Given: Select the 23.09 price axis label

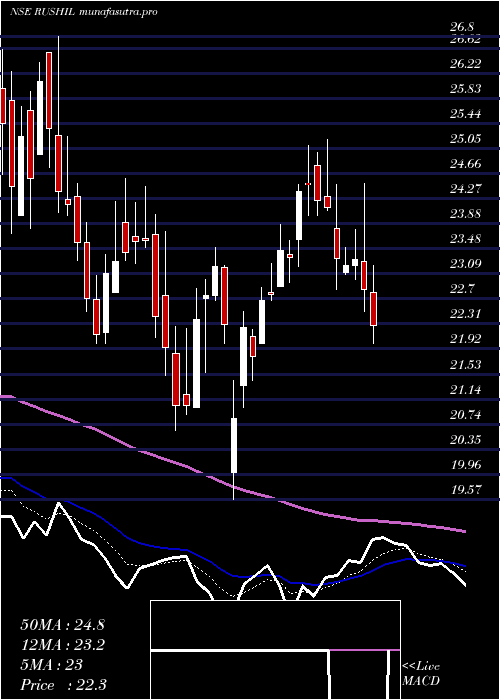Looking at the screenshot, I should pyautogui.click(x=466, y=264).
